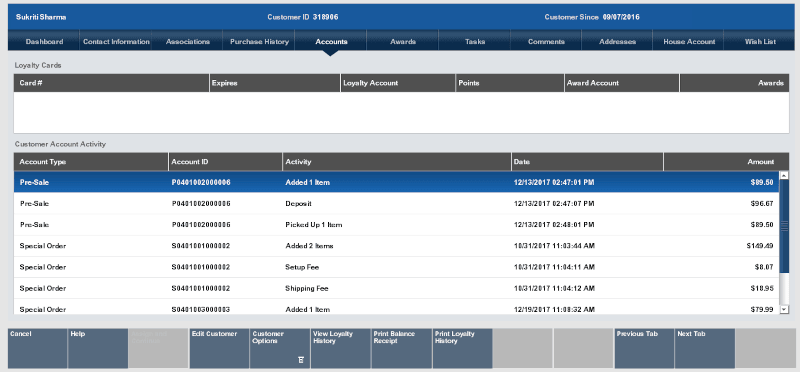
Task: Click date 12/19/2017 in the last row
Action: (555, 310)
